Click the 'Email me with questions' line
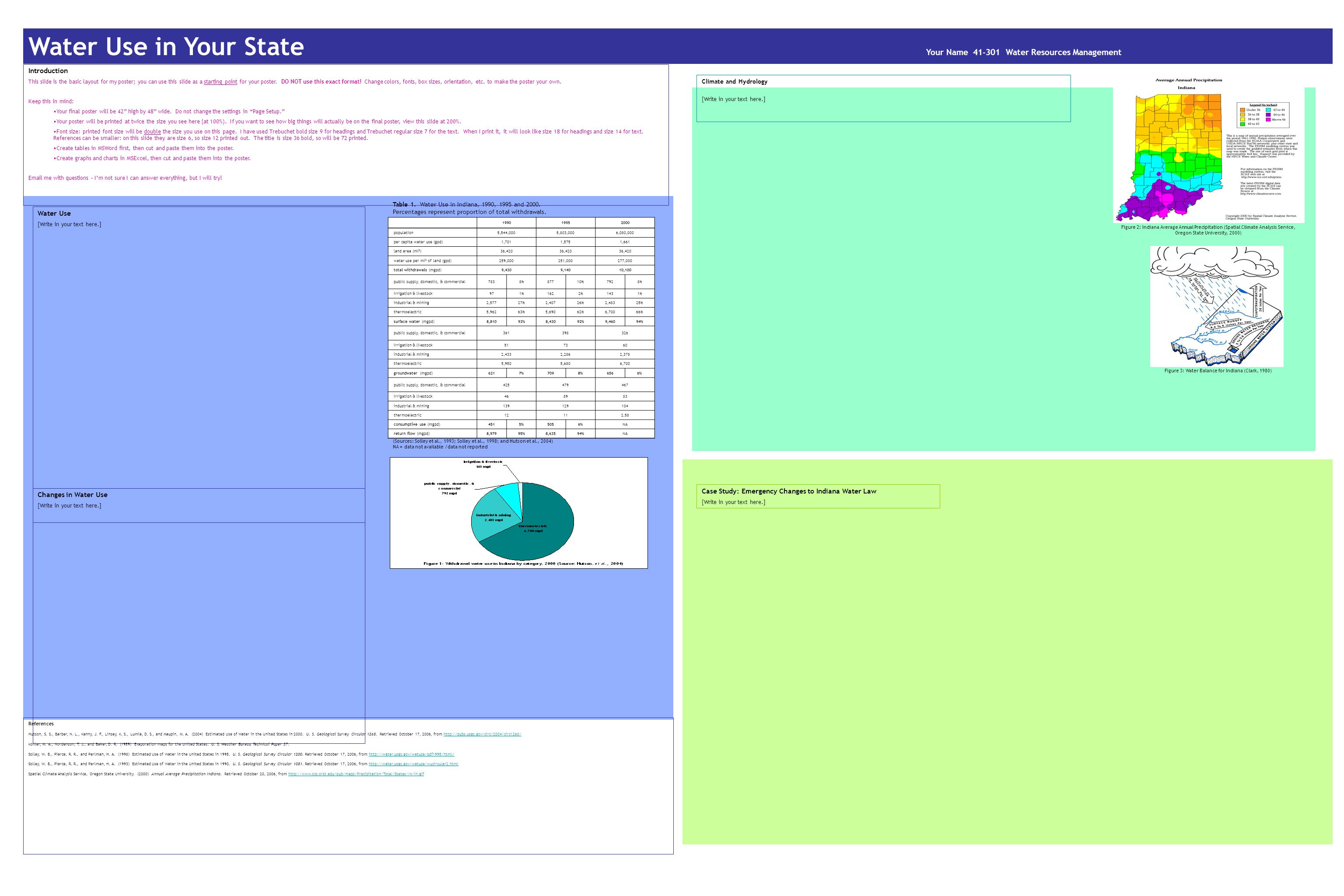Viewport: 1344px width, 896px height. (x=125, y=178)
